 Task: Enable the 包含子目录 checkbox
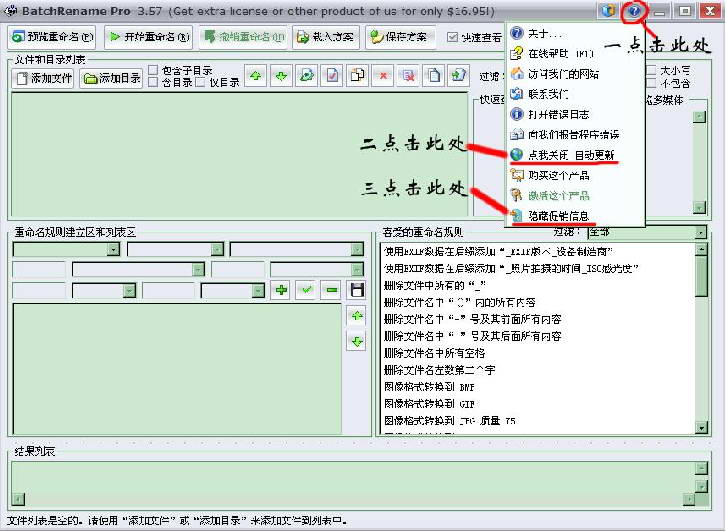pyautogui.click(x=153, y=70)
